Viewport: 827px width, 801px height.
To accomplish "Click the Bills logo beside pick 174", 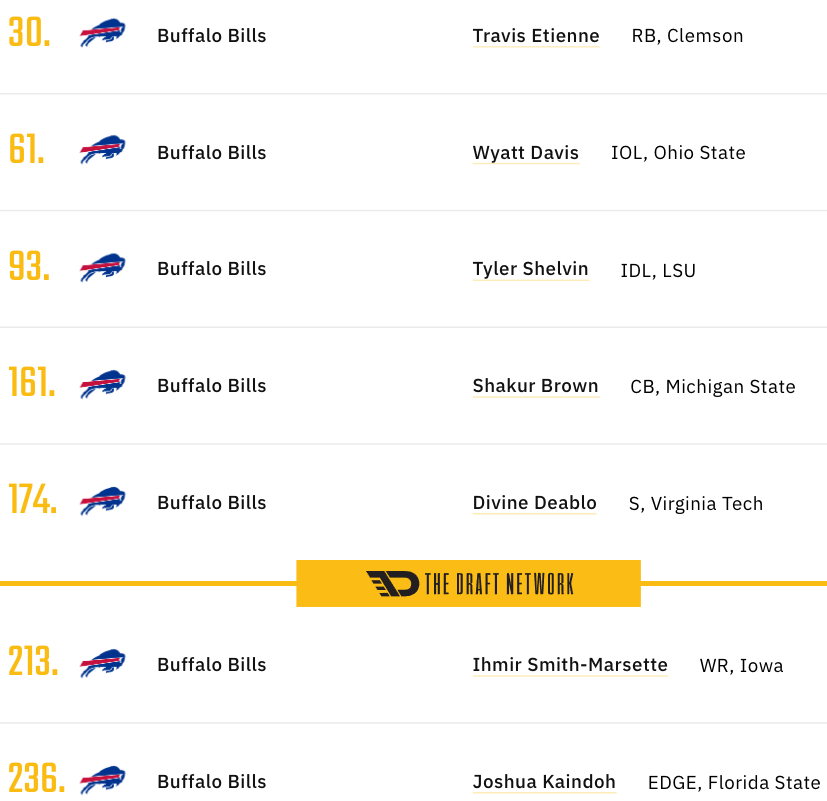I will point(102,501).
